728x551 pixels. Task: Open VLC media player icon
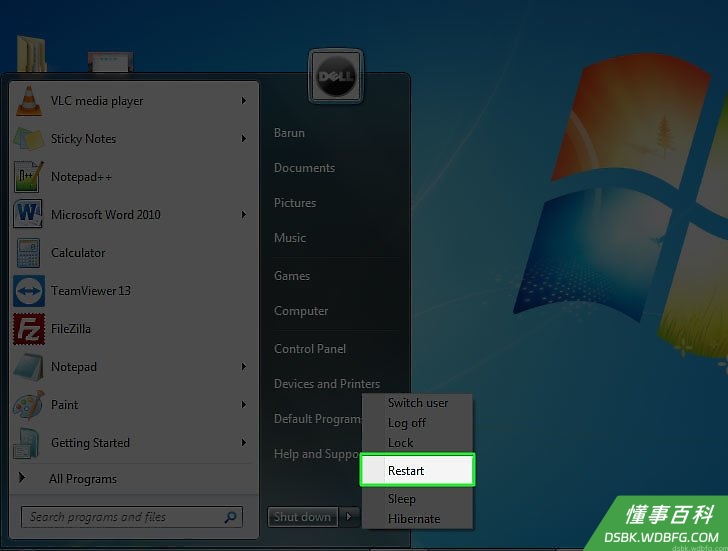29,101
